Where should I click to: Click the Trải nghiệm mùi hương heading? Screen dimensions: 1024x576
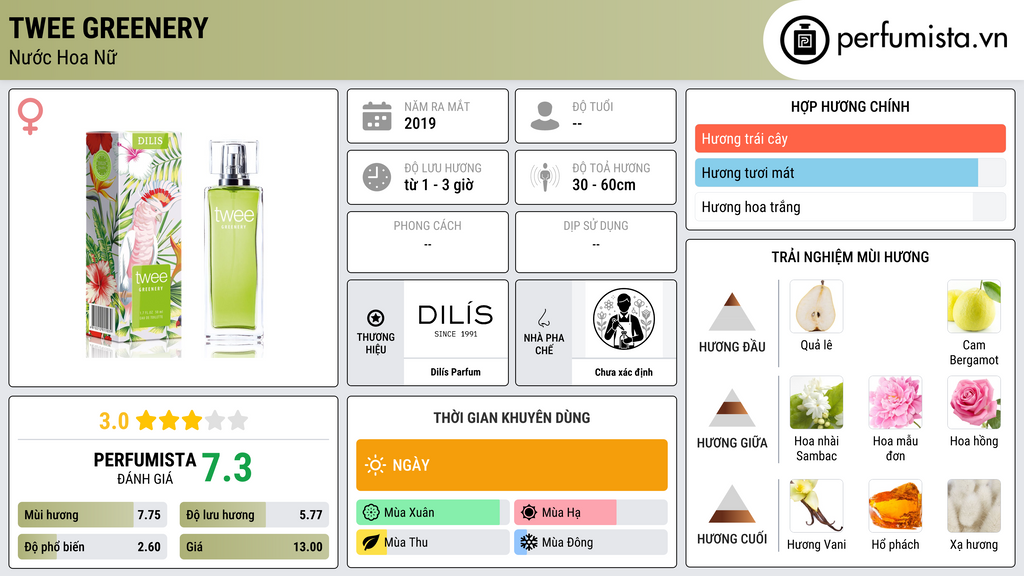[x=850, y=257]
